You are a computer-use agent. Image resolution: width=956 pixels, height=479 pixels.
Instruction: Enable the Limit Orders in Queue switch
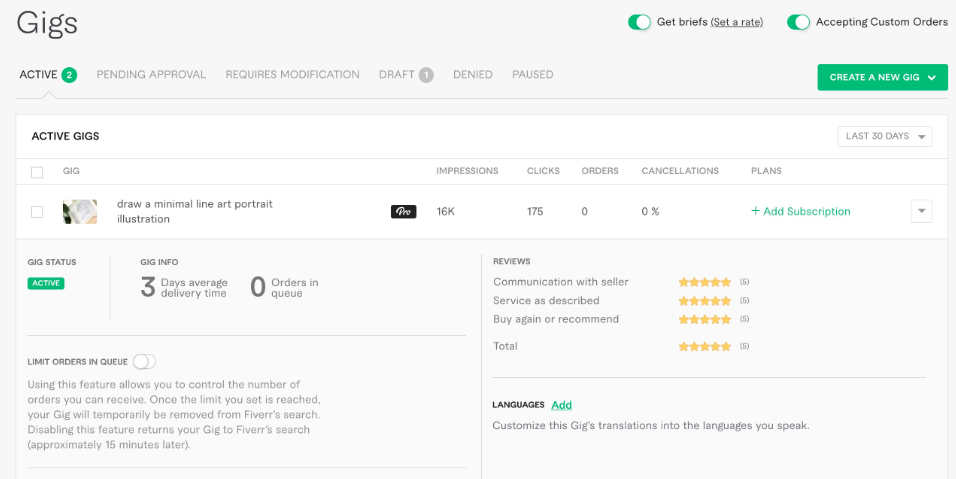[x=144, y=361]
